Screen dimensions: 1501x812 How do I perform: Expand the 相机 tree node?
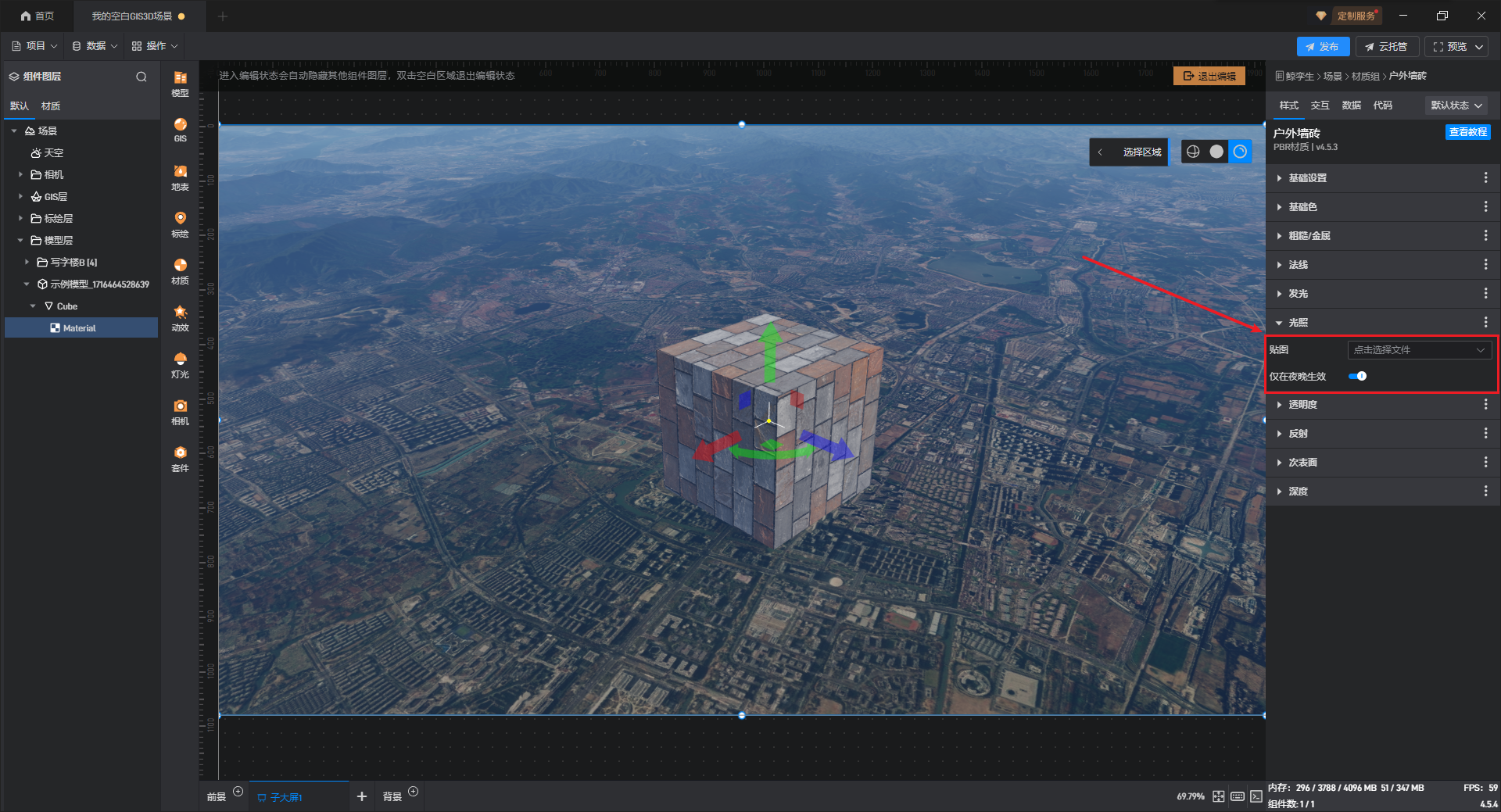click(x=20, y=175)
